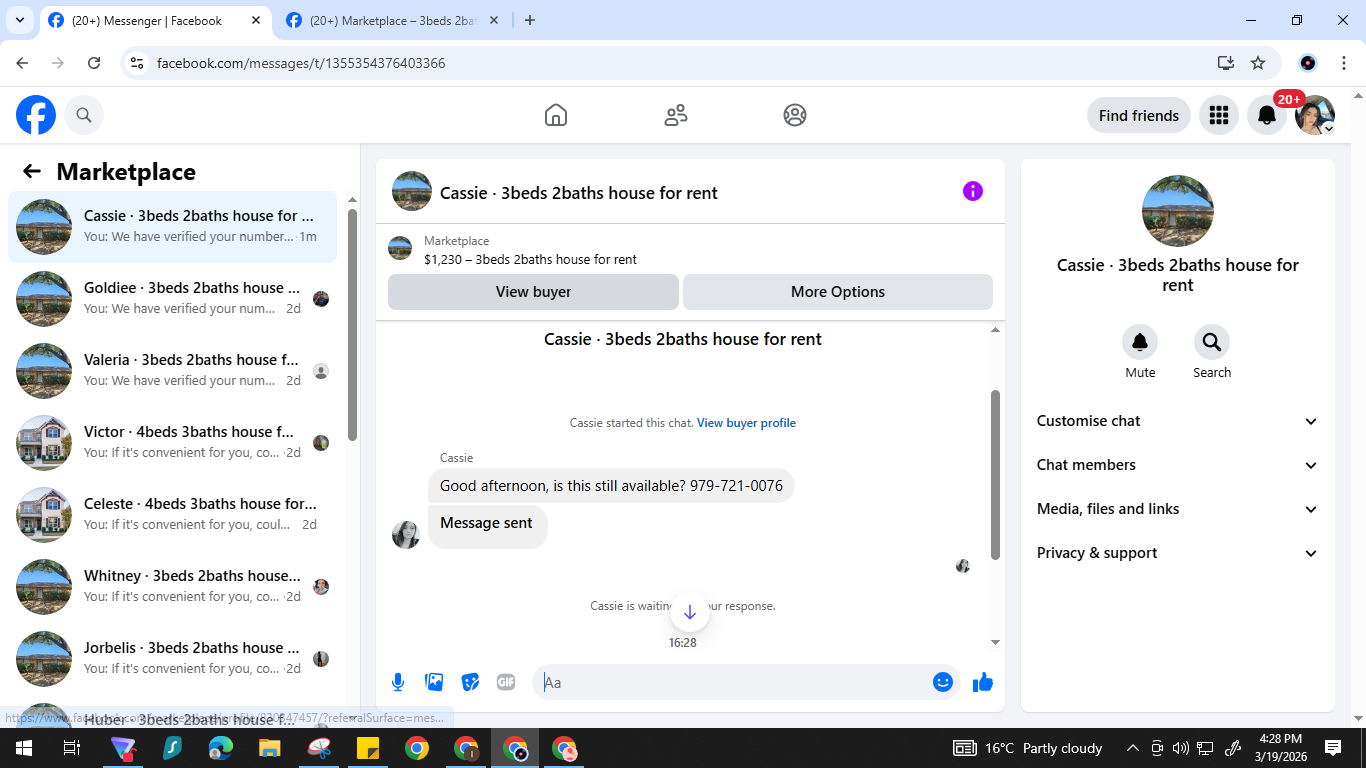Viewport: 1366px width, 768px height.
Task: Open Celeste 4beds 3baths conversation
Action: 172,515
